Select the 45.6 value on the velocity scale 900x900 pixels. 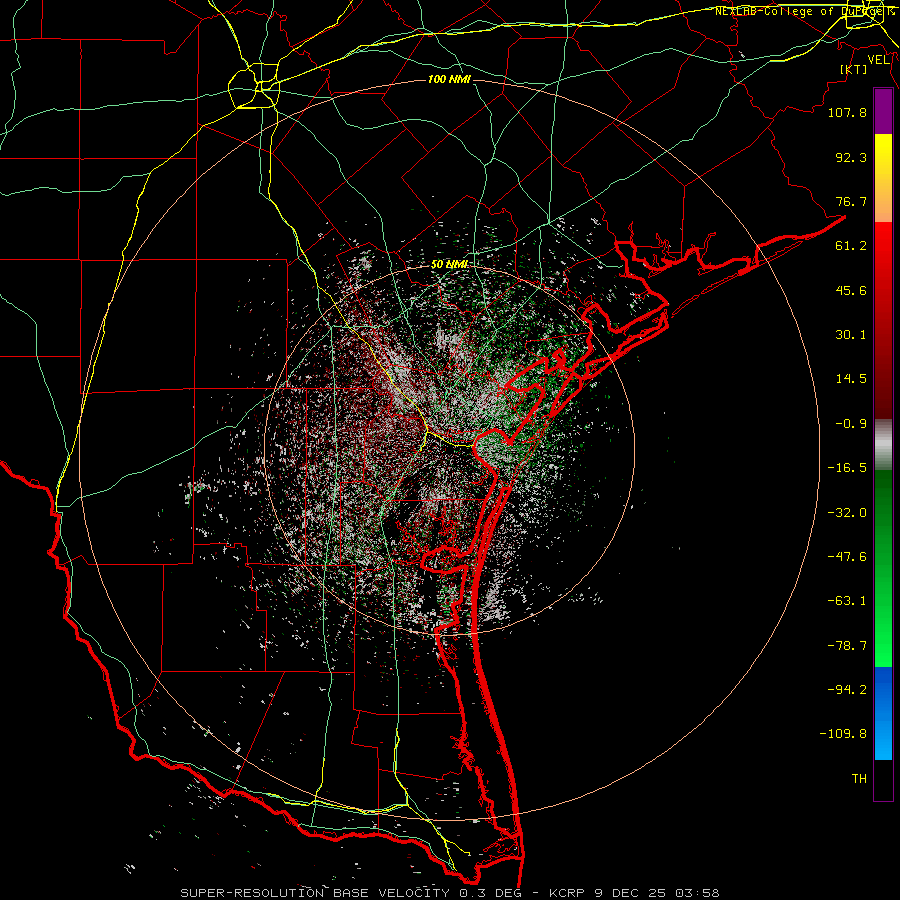851,290
